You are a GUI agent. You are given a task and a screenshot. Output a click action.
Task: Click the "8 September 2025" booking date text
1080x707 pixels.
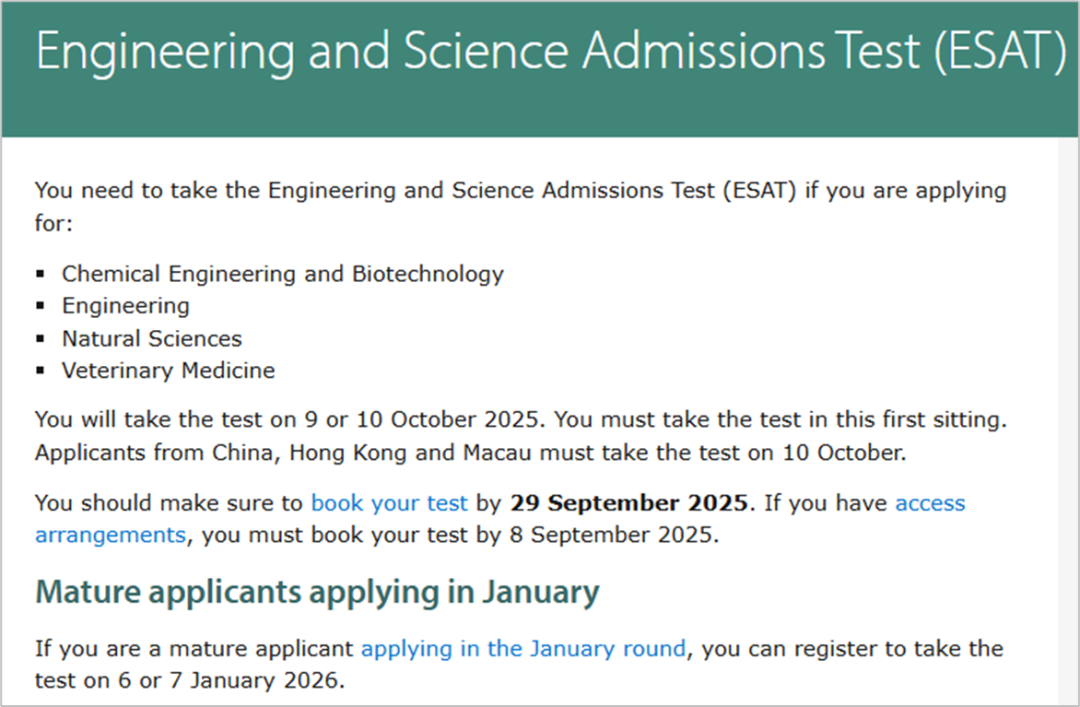click(625, 534)
